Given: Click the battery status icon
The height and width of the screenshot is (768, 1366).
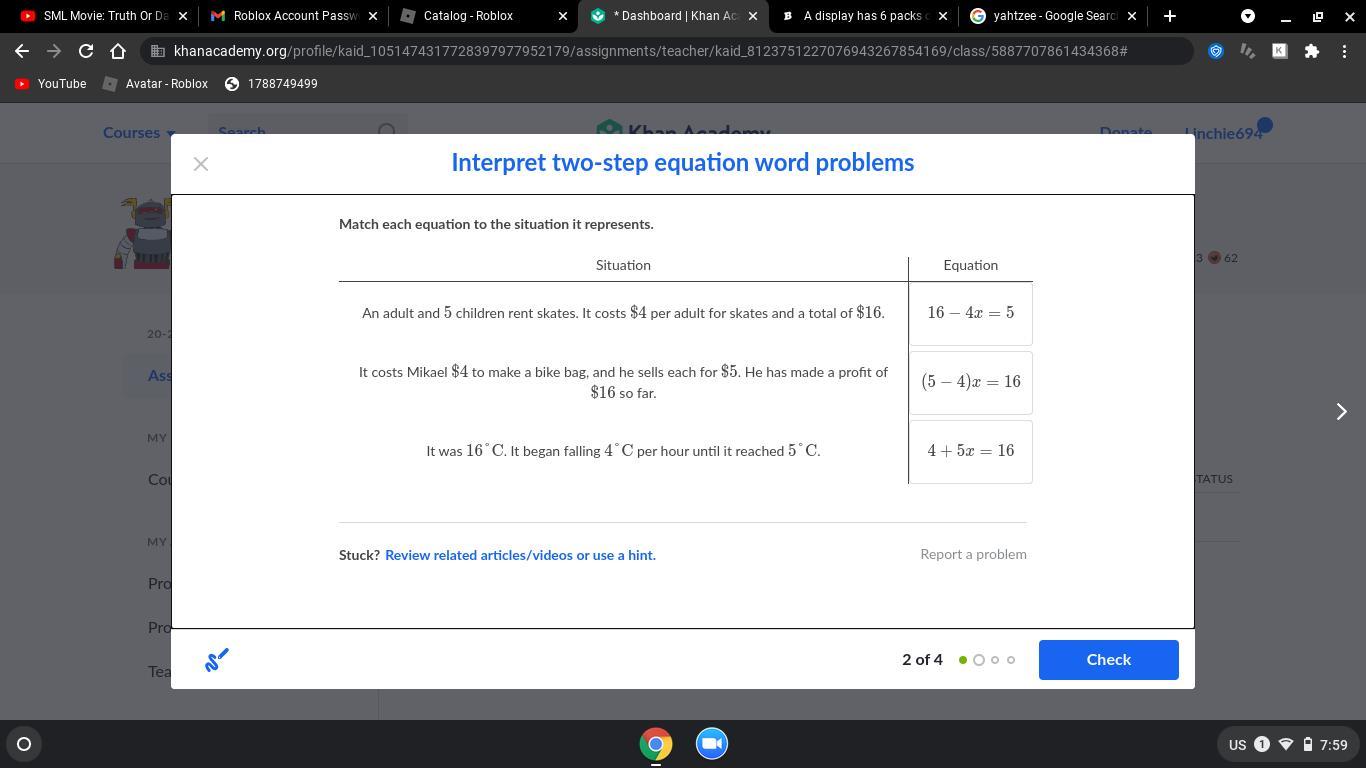Looking at the screenshot, I should (1307, 744).
